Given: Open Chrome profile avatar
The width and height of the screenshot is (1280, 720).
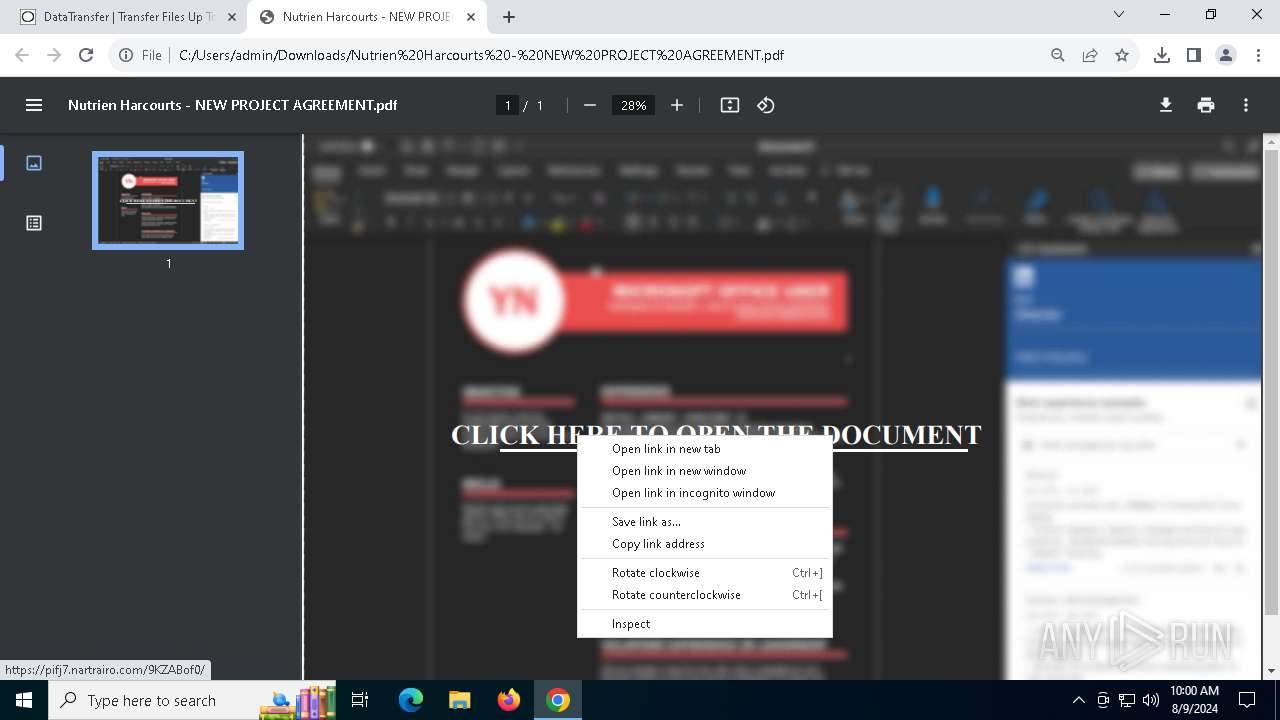Looking at the screenshot, I should click(1226, 55).
